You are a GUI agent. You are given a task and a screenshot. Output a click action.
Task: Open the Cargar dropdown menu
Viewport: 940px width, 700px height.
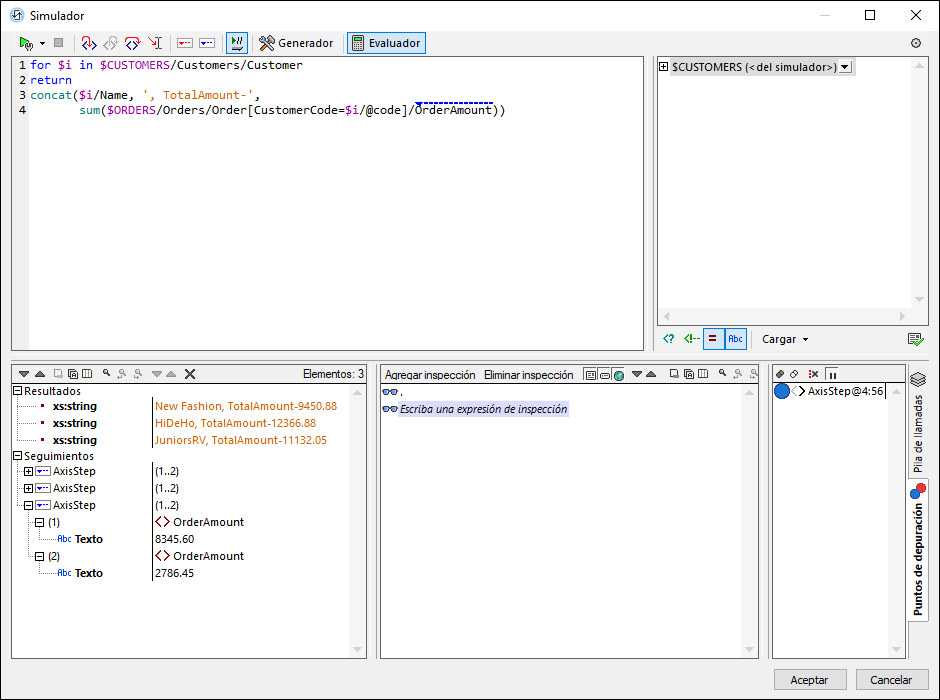tap(785, 339)
